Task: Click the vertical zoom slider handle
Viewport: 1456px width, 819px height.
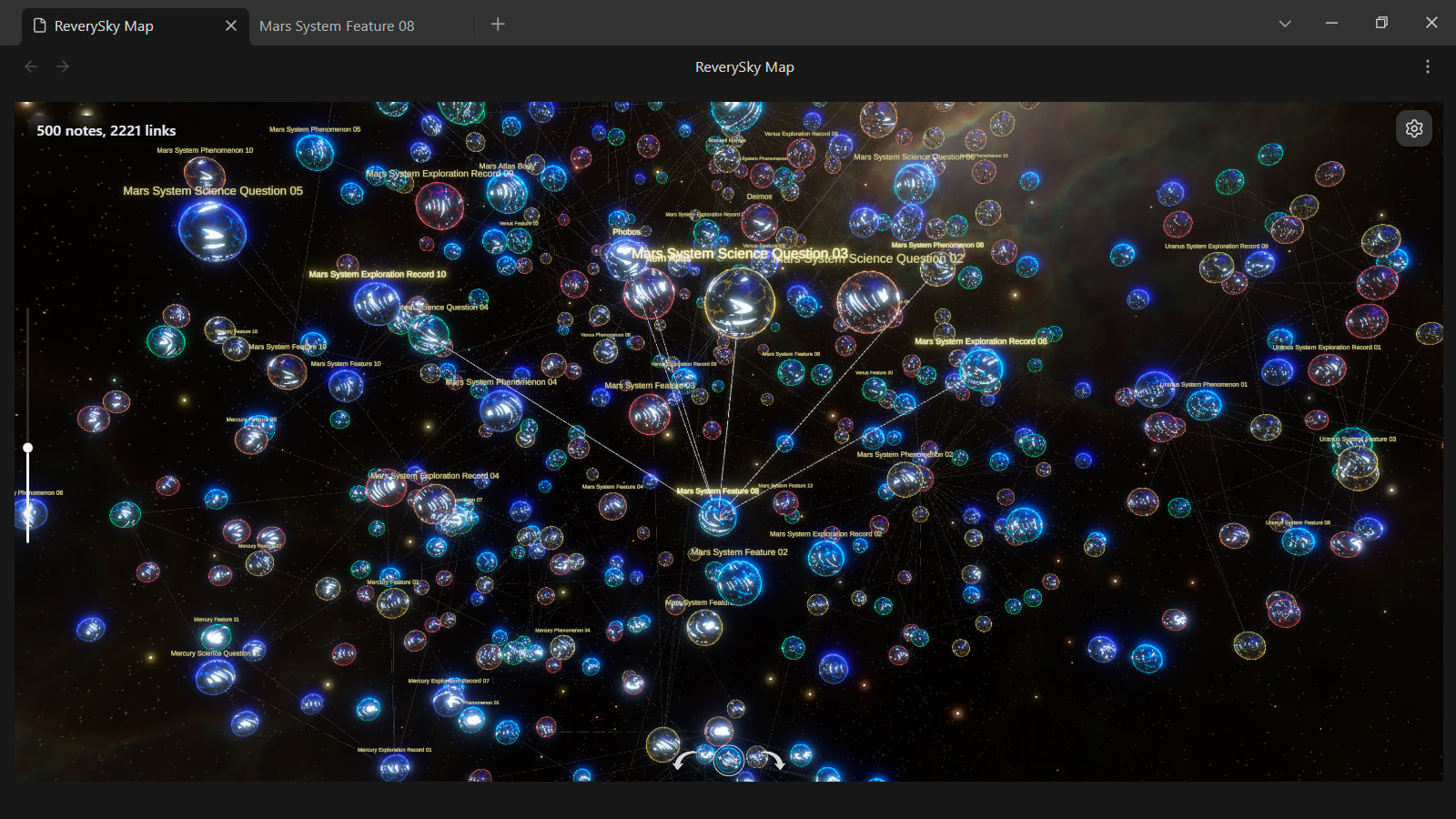Action: tap(28, 448)
